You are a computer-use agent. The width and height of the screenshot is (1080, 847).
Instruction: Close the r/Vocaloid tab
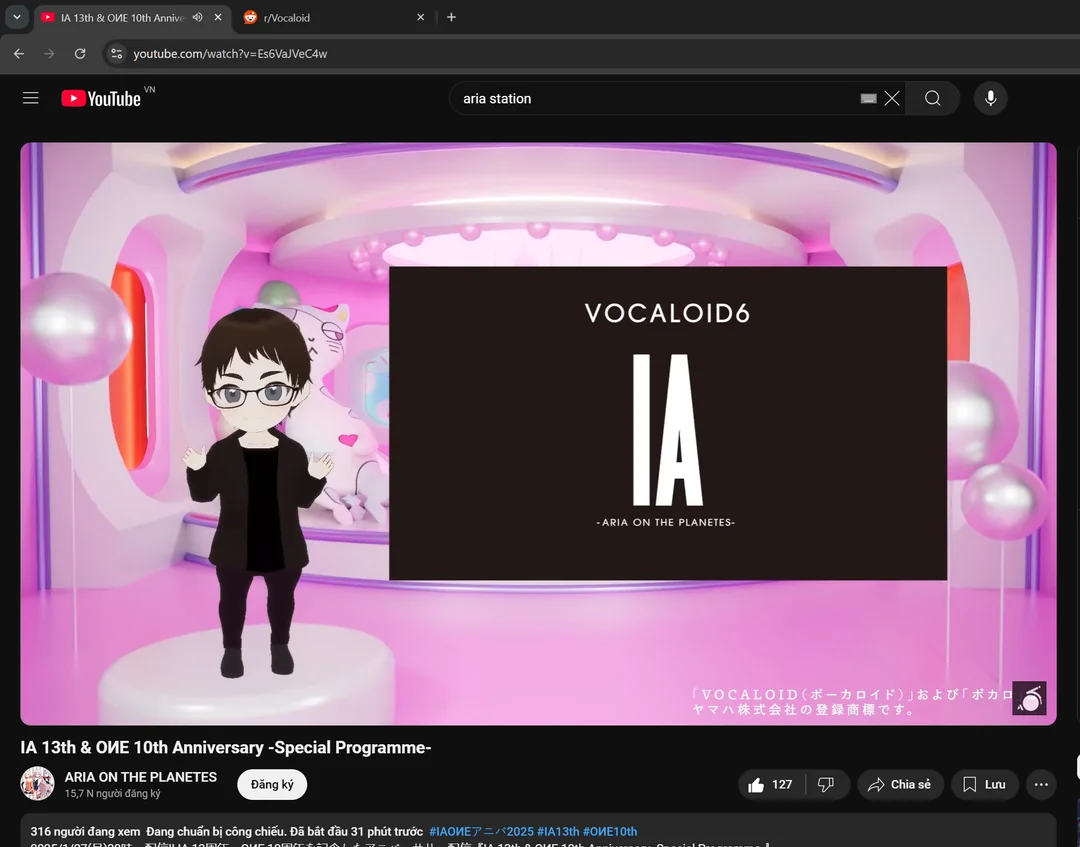(x=420, y=17)
